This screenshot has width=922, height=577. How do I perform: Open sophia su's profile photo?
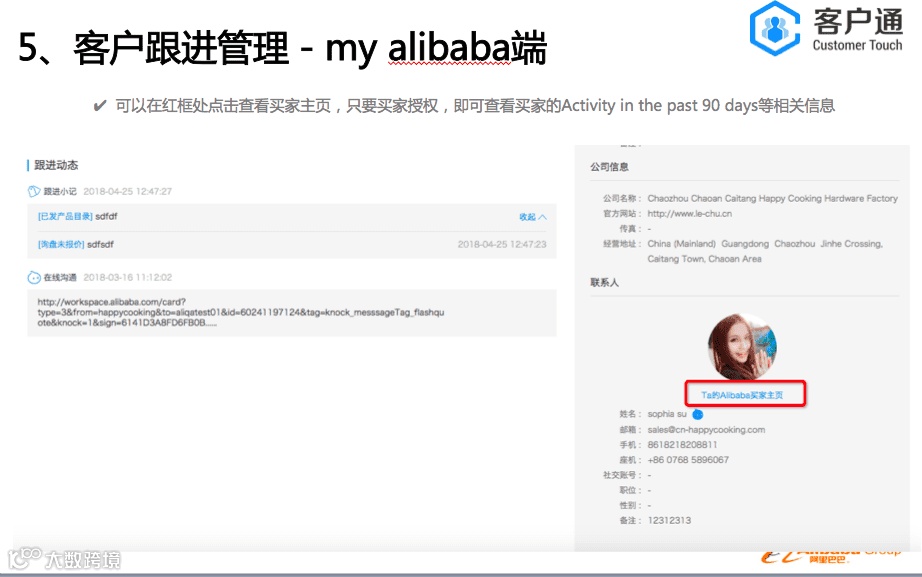(742, 347)
